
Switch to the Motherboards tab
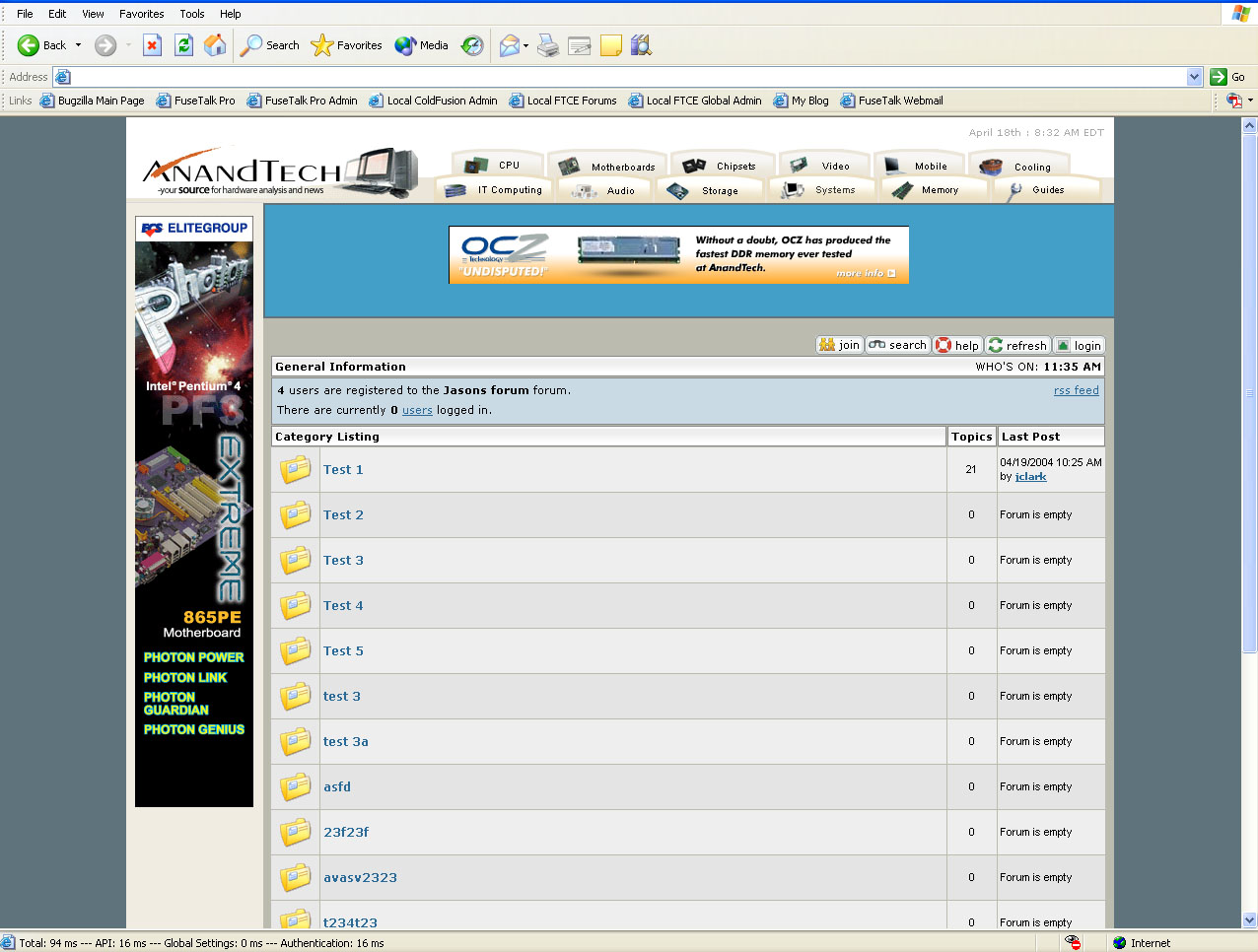coord(608,166)
